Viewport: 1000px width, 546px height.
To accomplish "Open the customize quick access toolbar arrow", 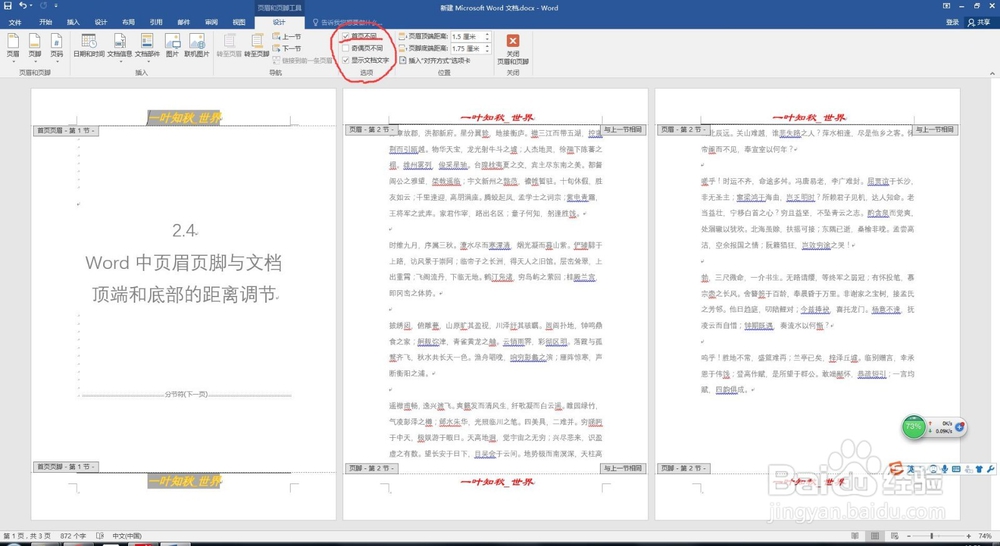I will click(56, 6).
